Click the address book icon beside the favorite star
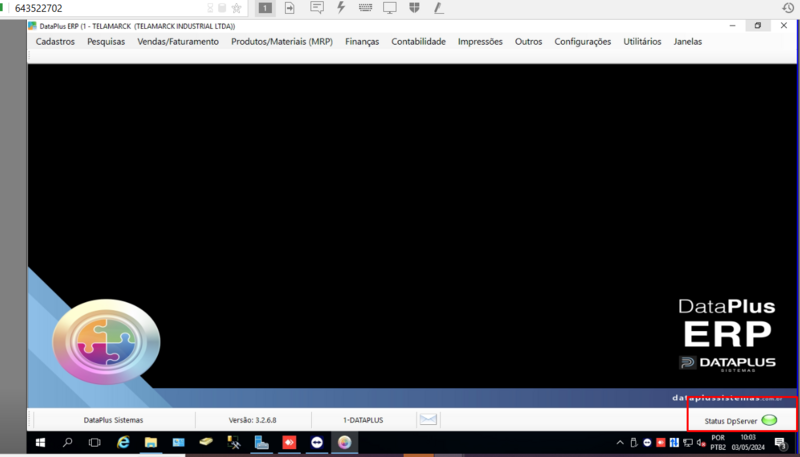 [222, 8]
